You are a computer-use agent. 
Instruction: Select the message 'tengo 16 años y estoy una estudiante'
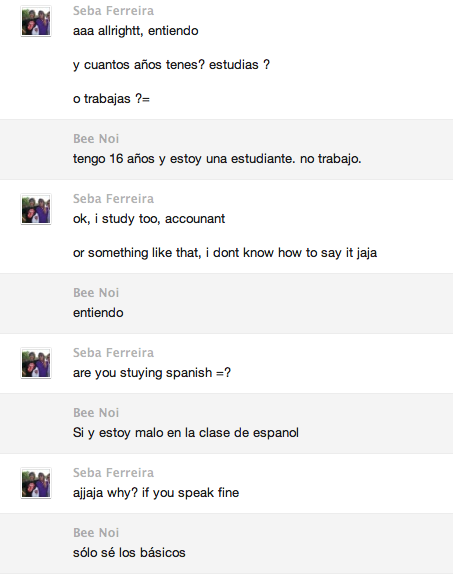pos(217,159)
